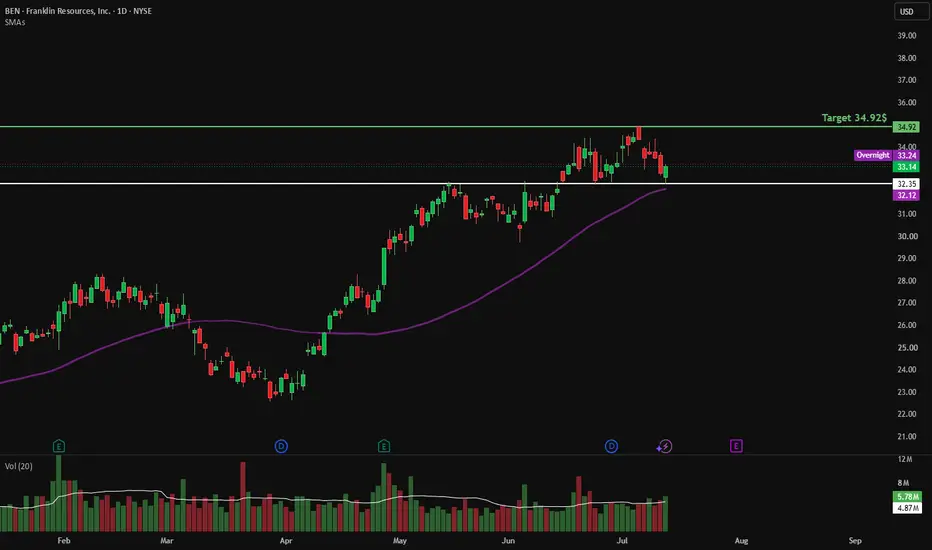Click the Jun label on time axis
This screenshot has height=550, width=932.
508,540
